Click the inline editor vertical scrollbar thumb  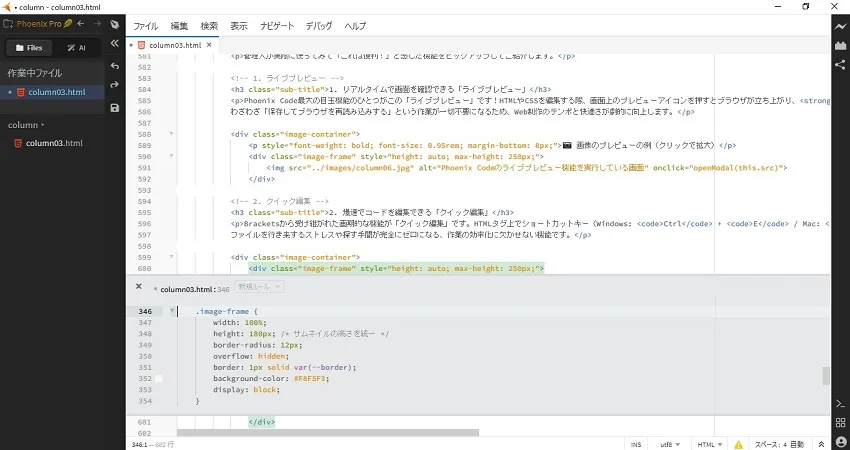coord(826,376)
